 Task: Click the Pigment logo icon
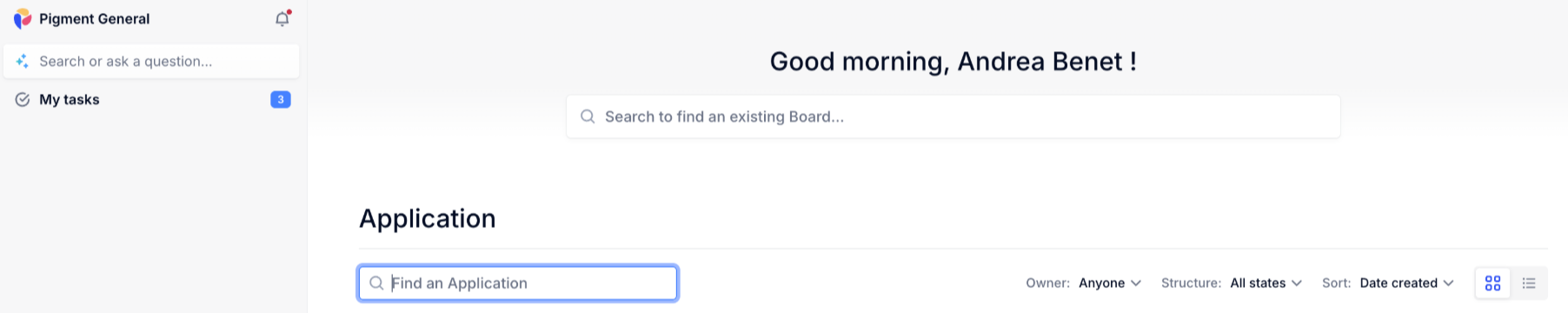pos(23,18)
